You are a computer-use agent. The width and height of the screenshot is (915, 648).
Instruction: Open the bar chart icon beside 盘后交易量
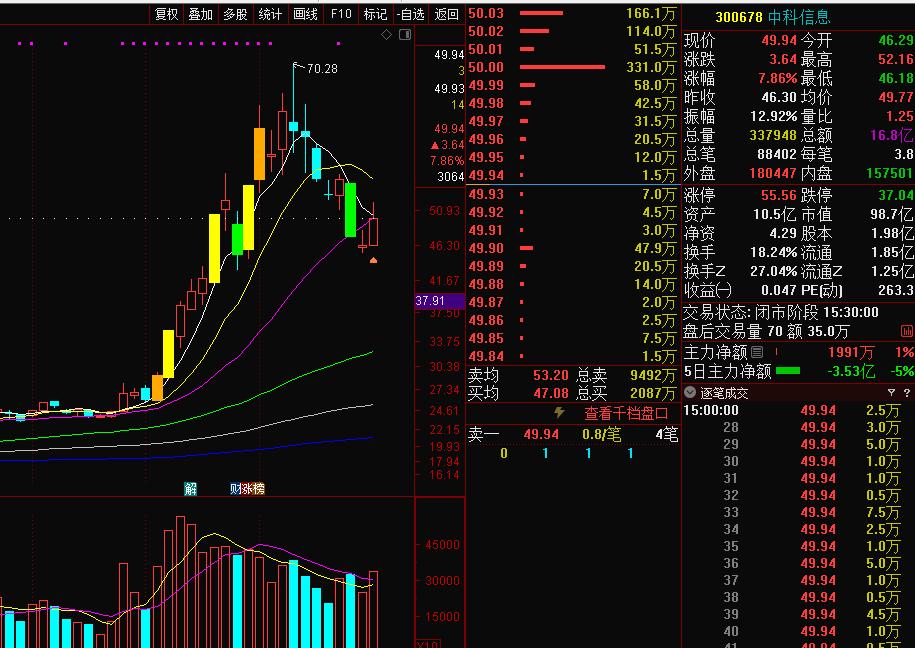[907, 331]
